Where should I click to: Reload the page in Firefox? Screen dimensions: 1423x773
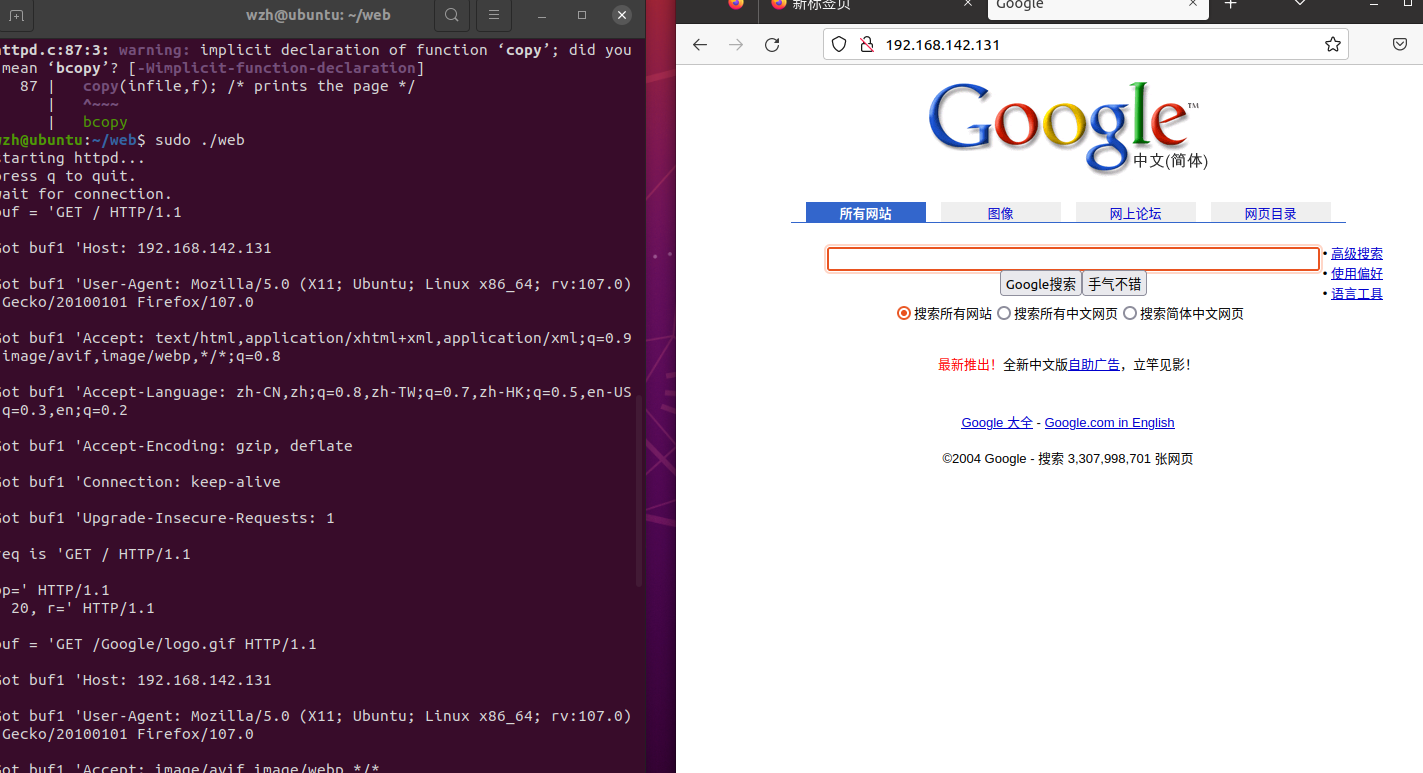pos(772,45)
